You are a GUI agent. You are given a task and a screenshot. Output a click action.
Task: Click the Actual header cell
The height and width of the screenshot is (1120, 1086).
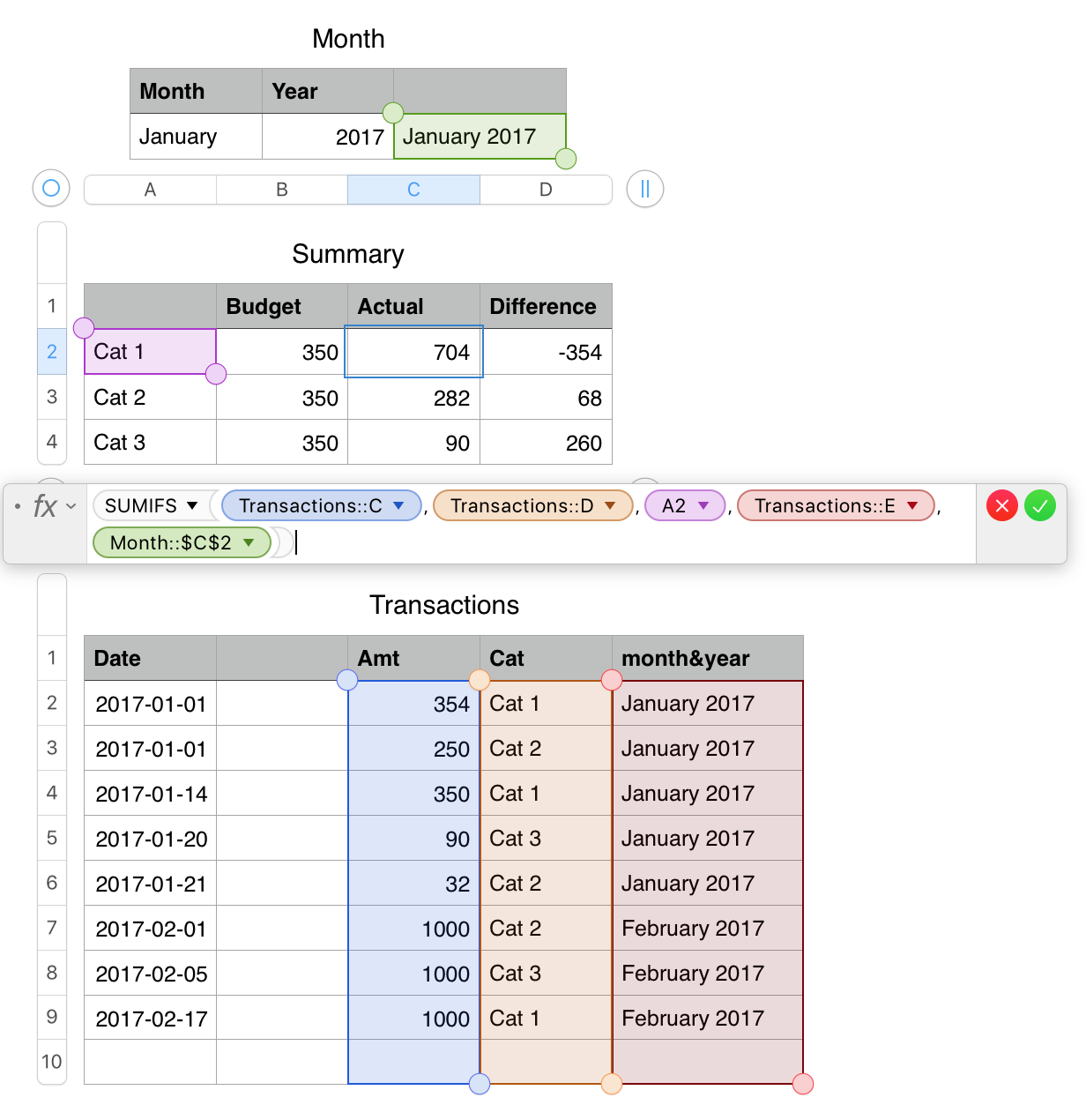click(x=413, y=306)
